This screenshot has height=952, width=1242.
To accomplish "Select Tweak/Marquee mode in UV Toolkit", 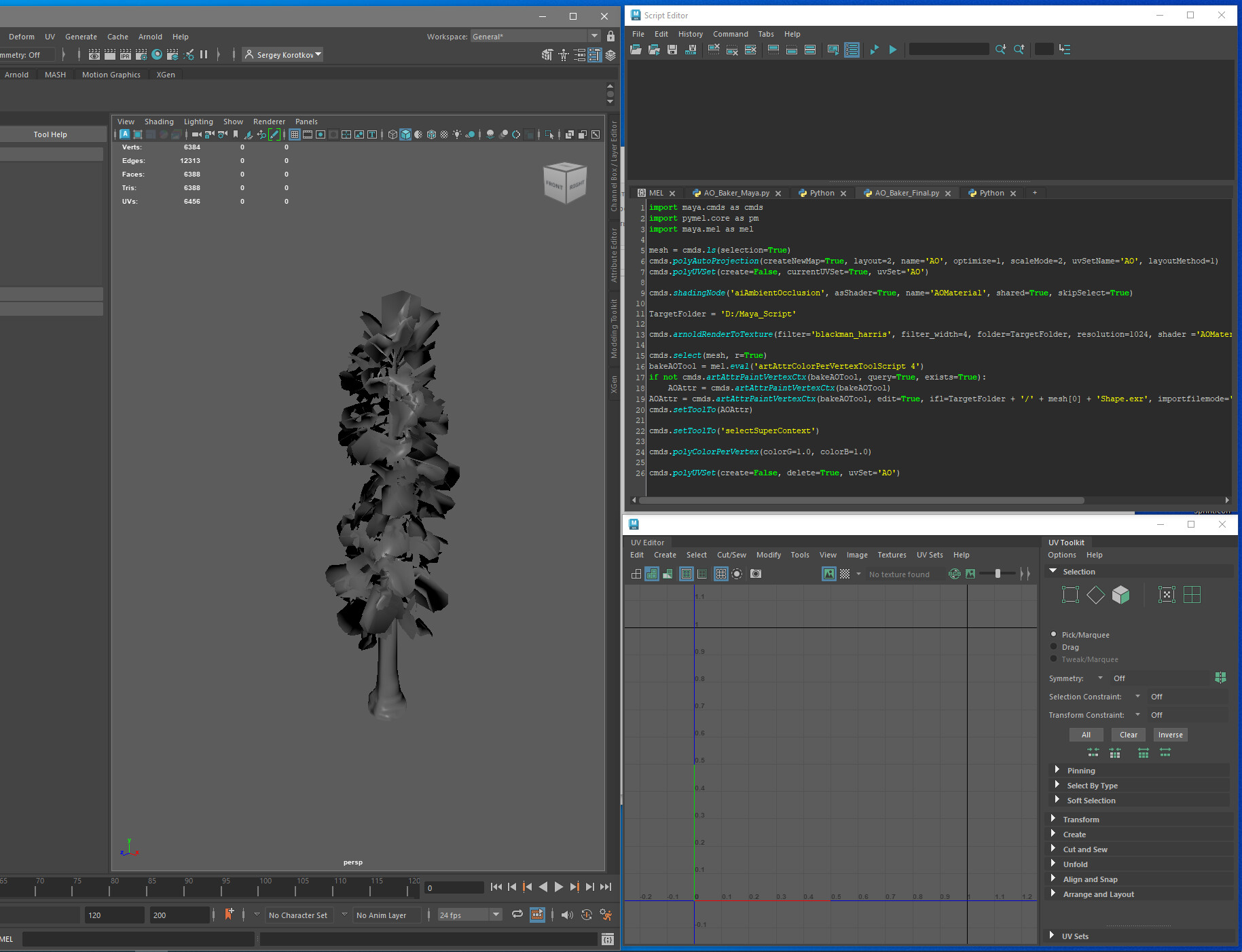I will tap(1055, 659).
